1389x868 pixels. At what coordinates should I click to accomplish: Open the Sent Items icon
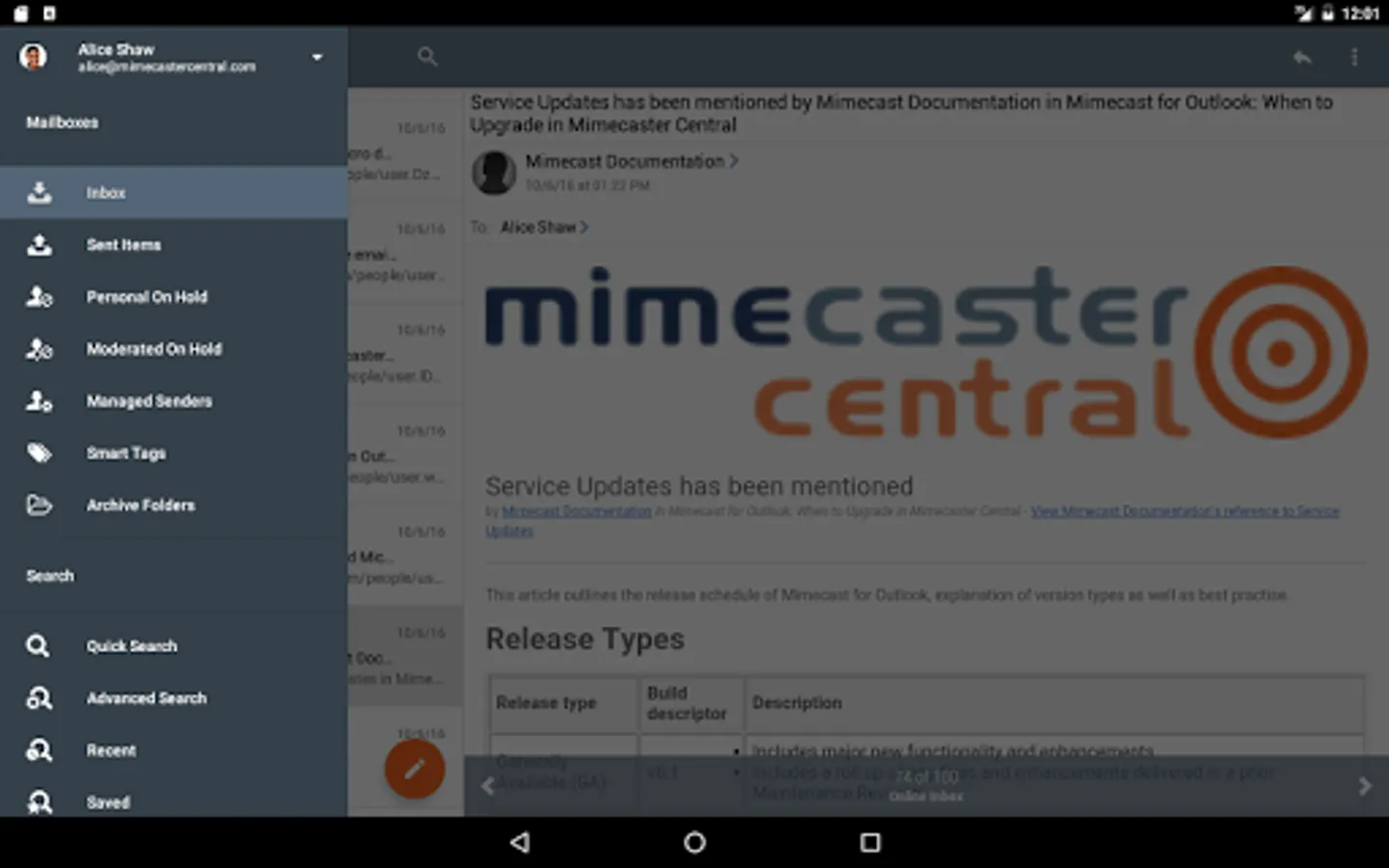coord(40,245)
